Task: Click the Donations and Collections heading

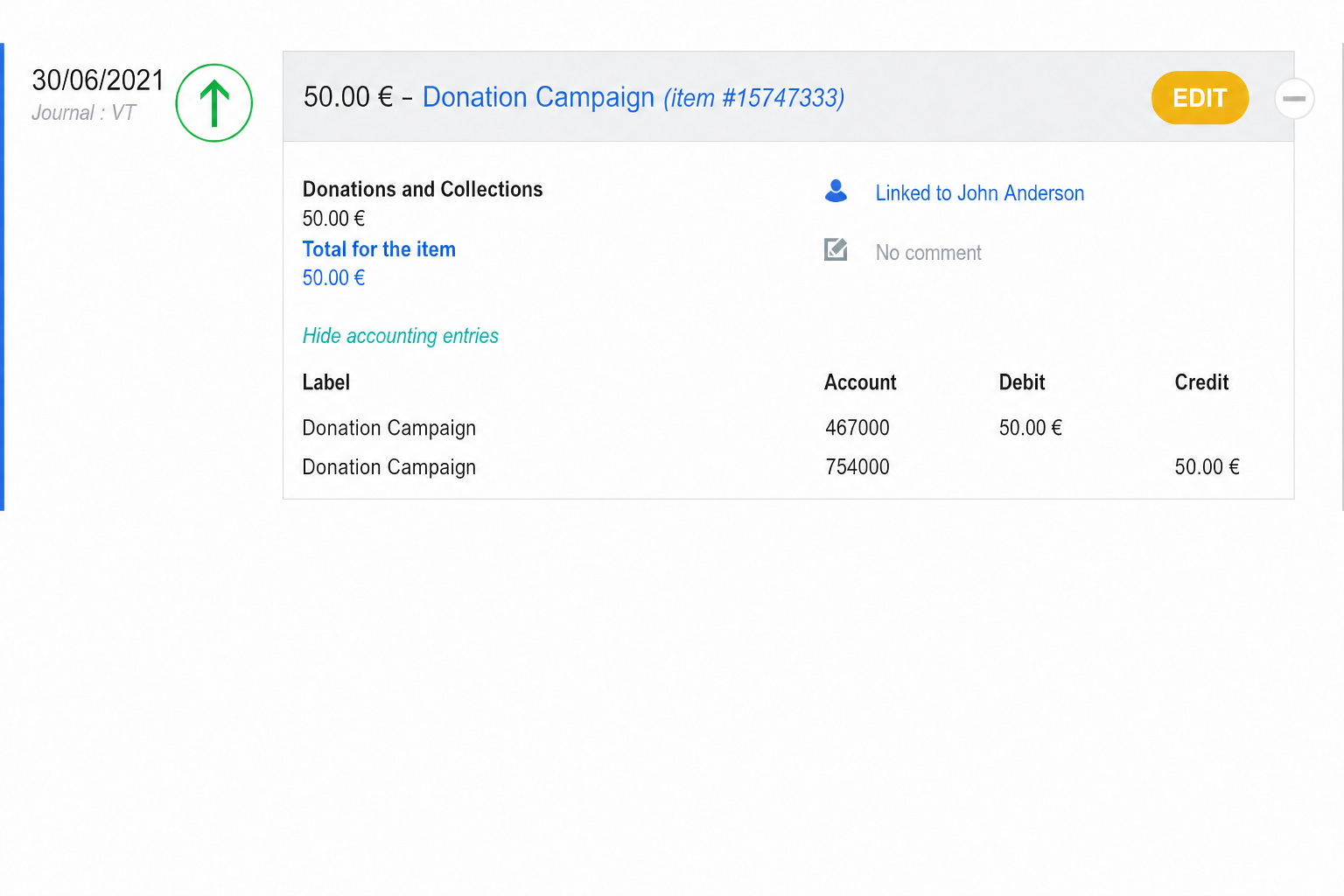Action: (423, 190)
